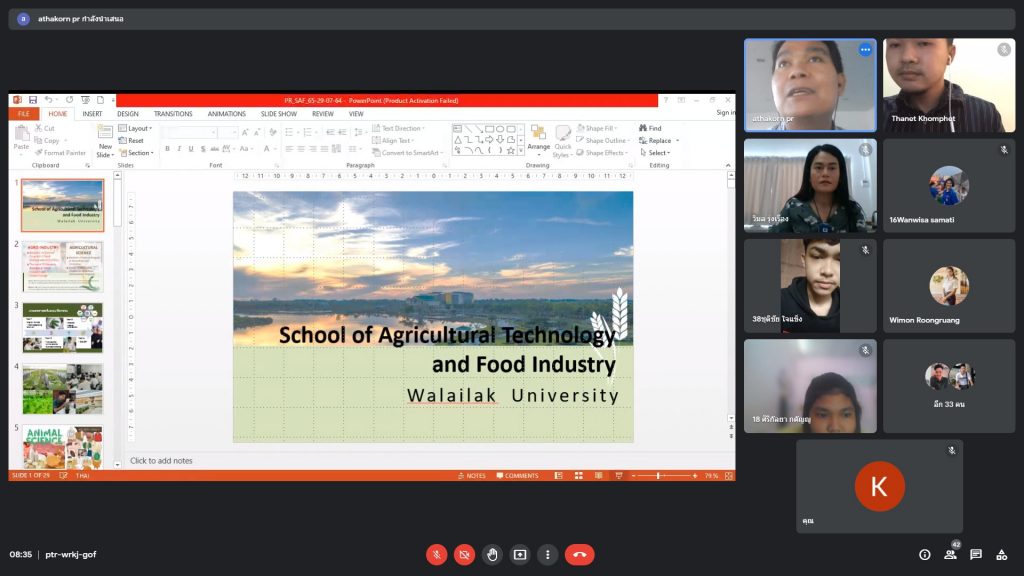
Task: Click the Present now screen-share icon
Action: coord(520,554)
